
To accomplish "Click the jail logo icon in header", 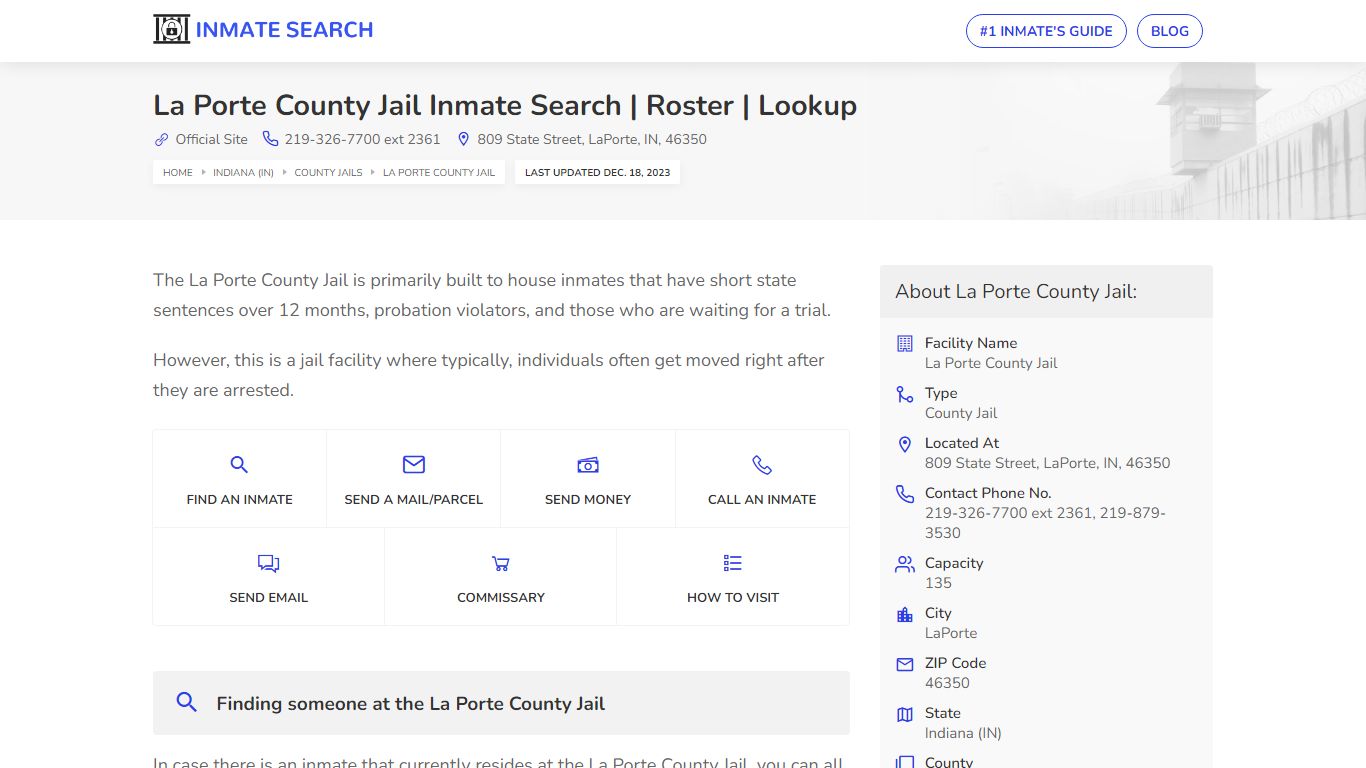I will pyautogui.click(x=171, y=30).
